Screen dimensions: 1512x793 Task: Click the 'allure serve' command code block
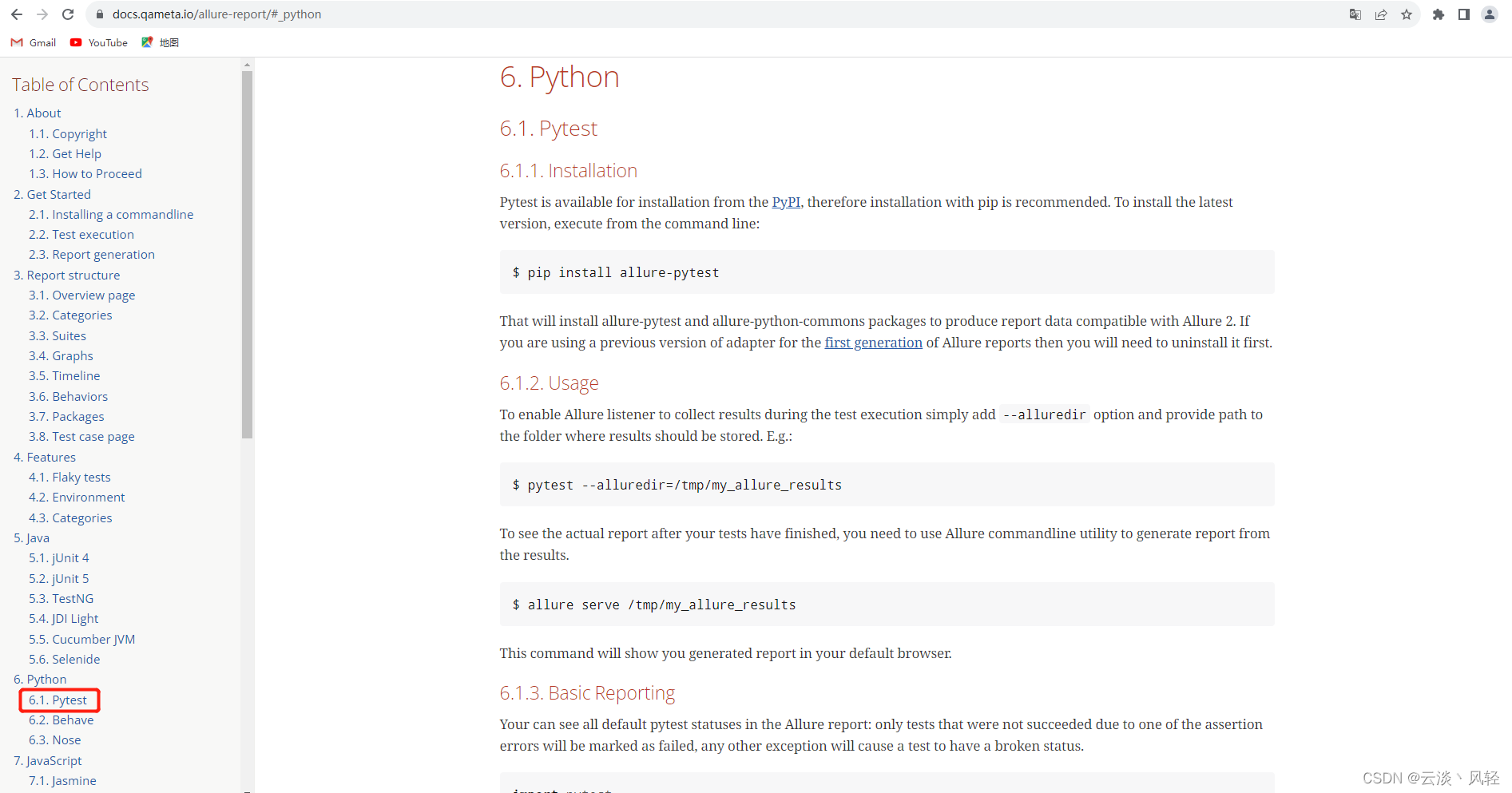[x=887, y=605]
